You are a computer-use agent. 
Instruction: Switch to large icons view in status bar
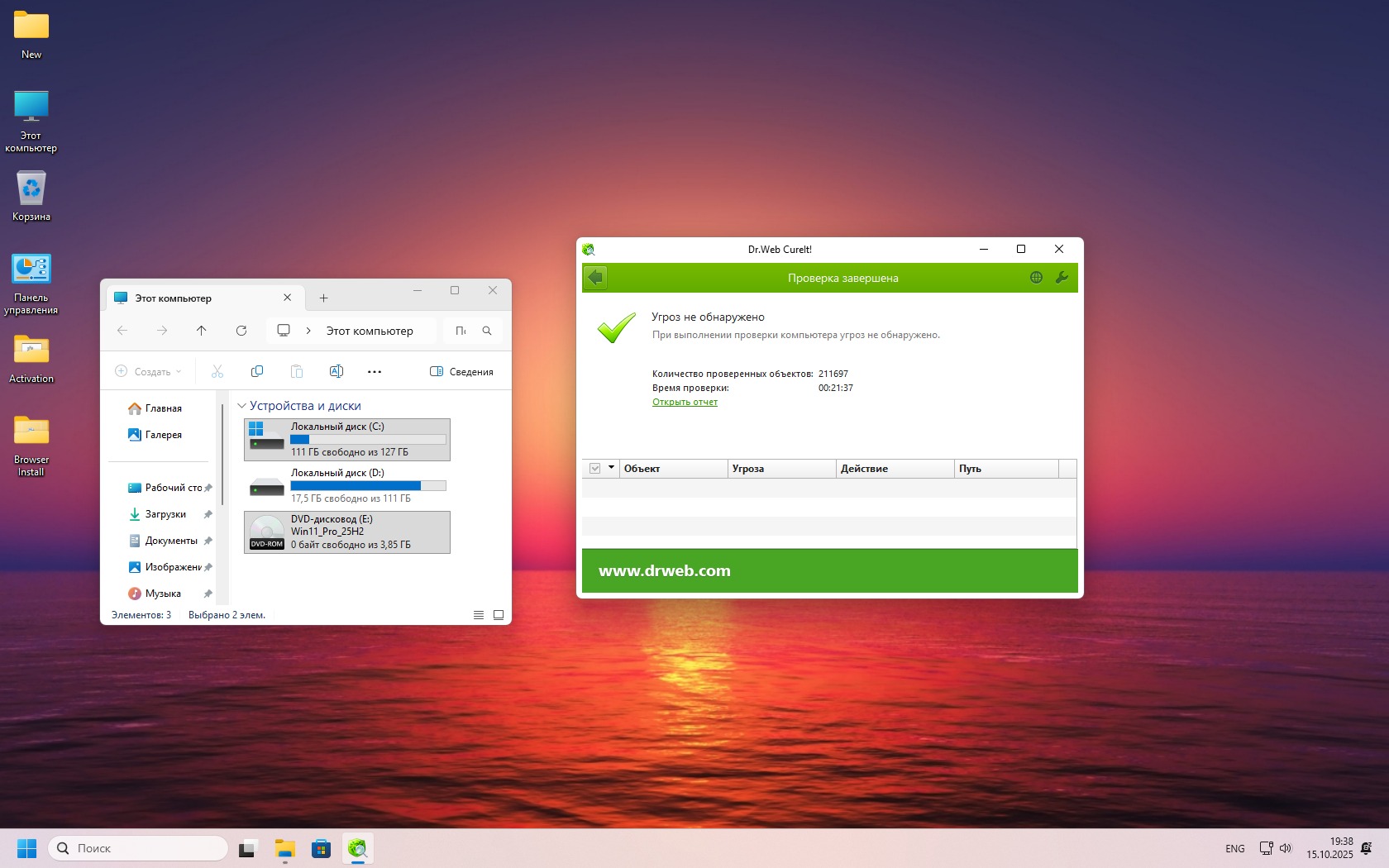click(x=499, y=615)
